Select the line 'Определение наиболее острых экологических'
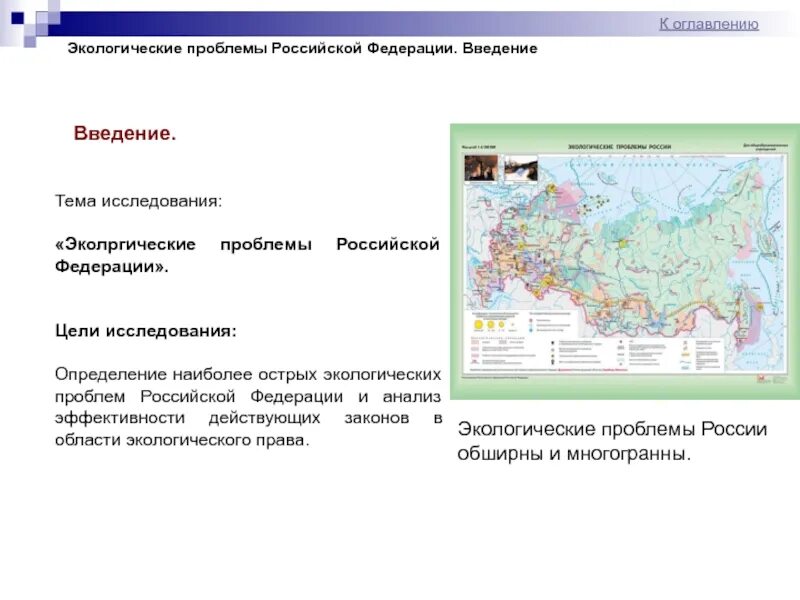The image size is (800, 600). (x=248, y=374)
